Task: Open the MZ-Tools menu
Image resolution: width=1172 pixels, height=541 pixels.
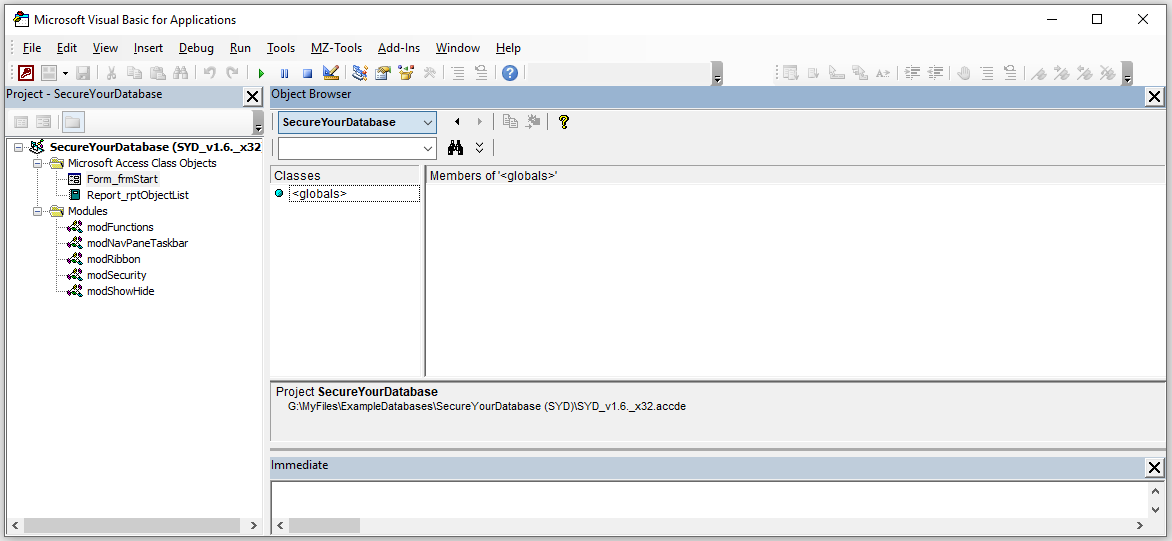Action: coord(336,48)
